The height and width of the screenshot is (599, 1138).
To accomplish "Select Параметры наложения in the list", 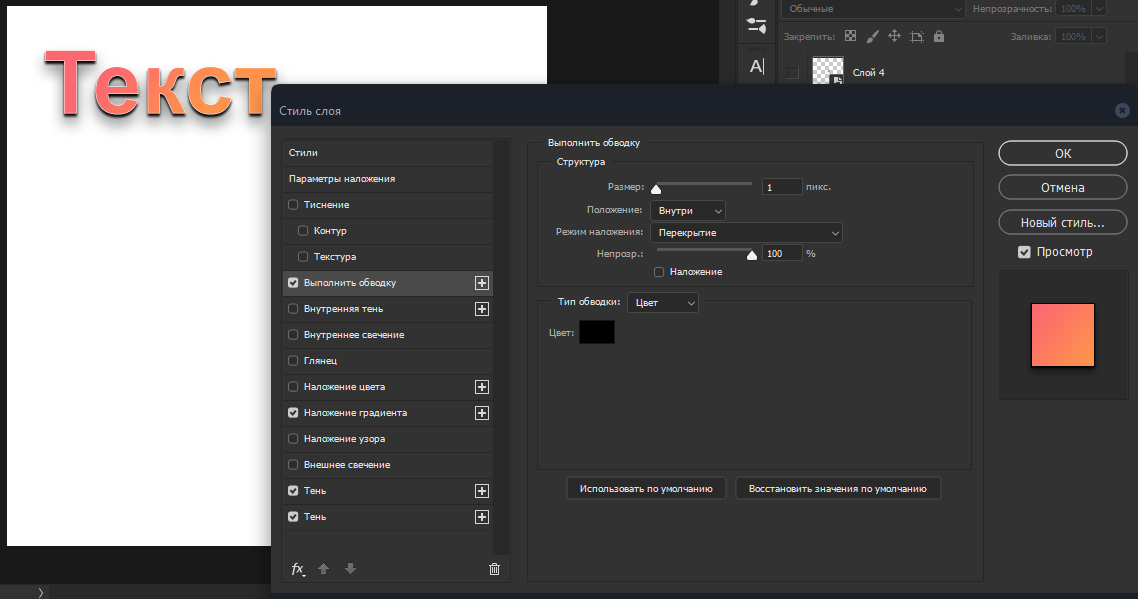I will (387, 179).
